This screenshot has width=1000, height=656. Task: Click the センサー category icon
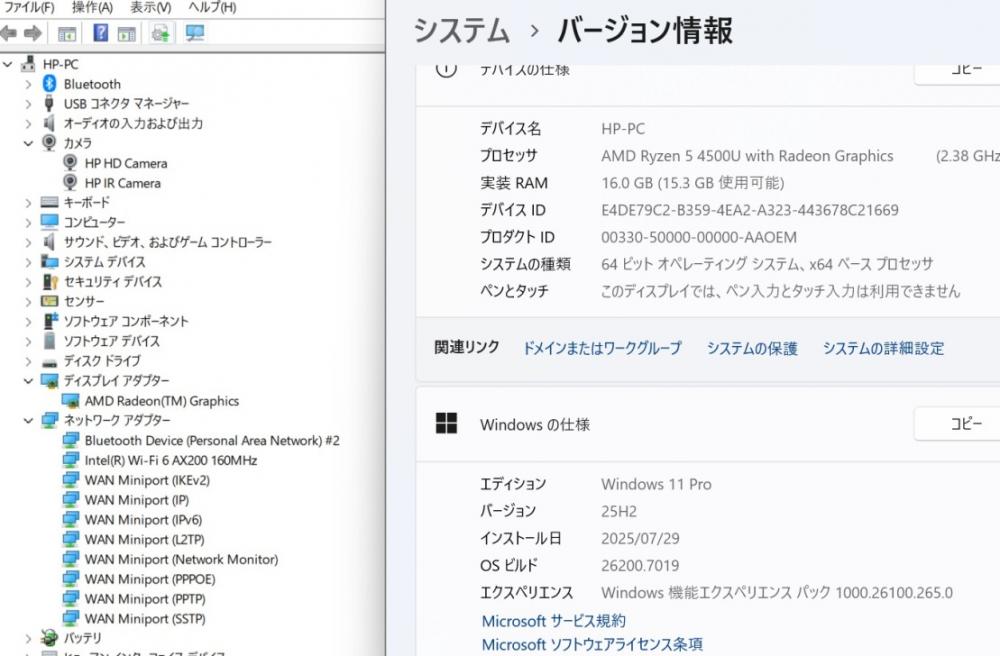coord(49,301)
